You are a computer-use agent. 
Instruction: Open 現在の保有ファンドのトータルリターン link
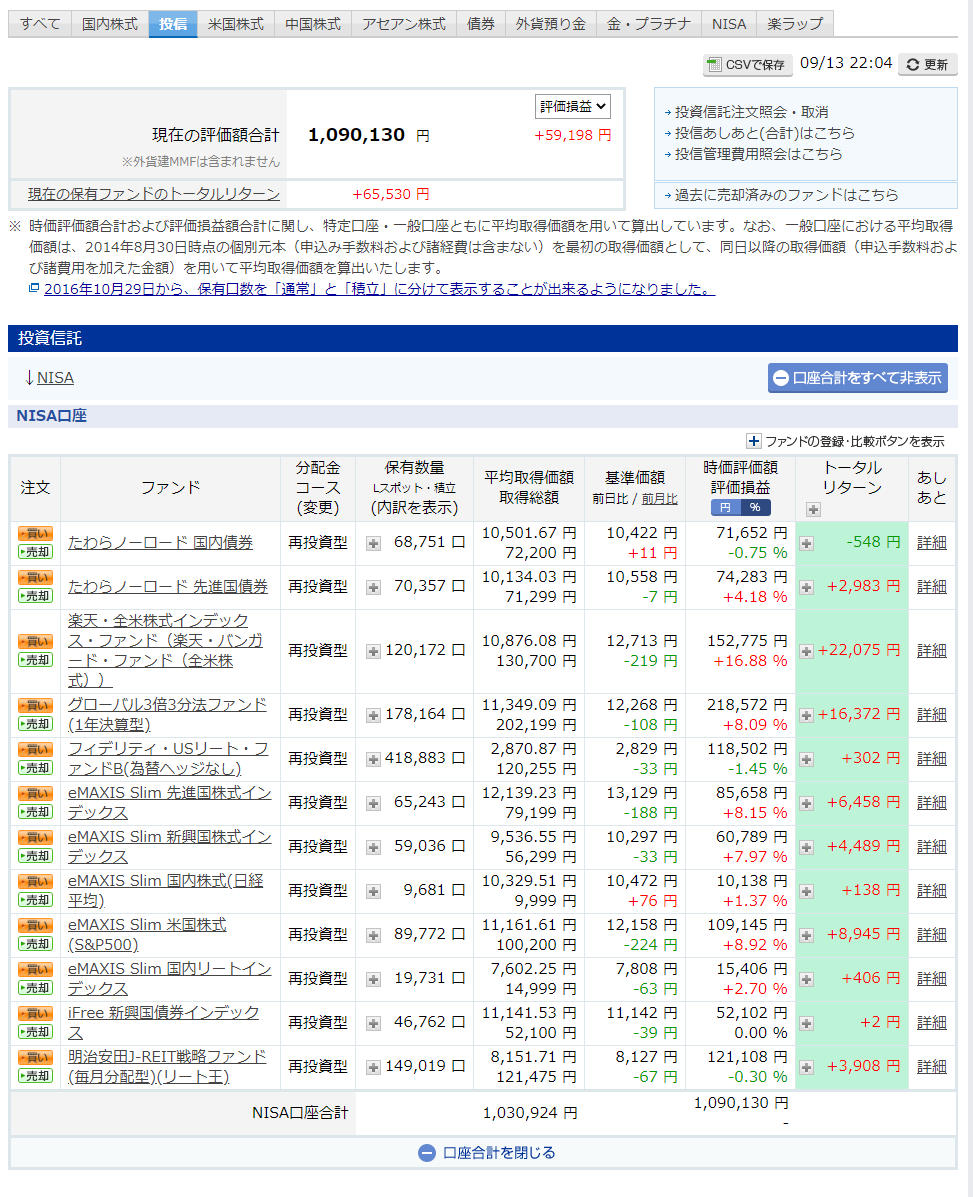click(x=154, y=194)
